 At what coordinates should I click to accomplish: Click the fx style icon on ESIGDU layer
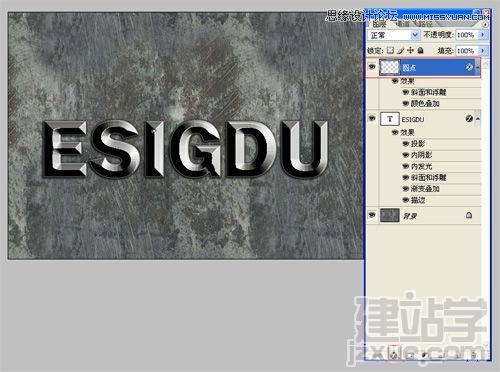coord(469,118)
